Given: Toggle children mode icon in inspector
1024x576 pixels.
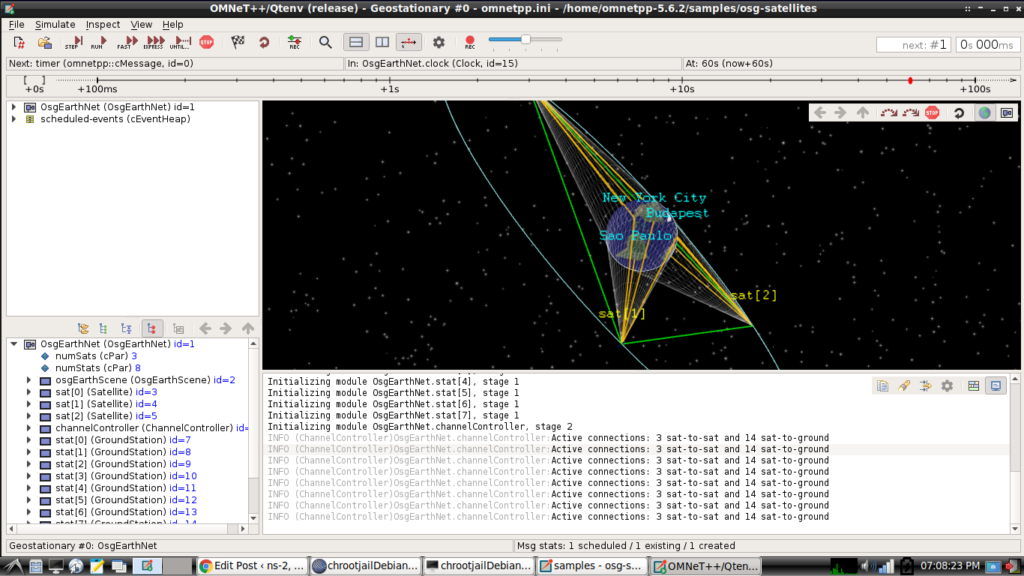Looking at the screenshot, I should tap(152, 328).
